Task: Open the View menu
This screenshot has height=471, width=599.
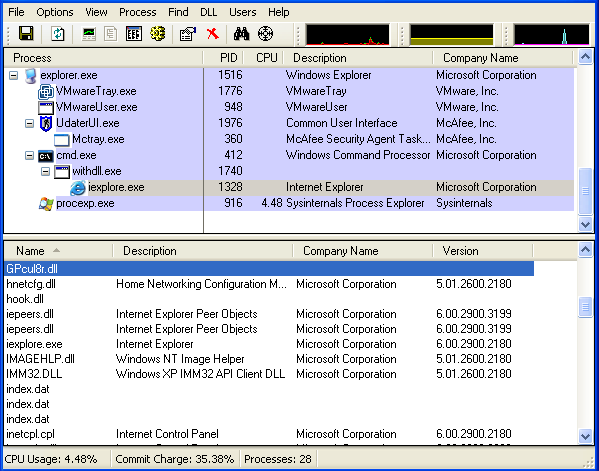Action: [x=96, y=12]
